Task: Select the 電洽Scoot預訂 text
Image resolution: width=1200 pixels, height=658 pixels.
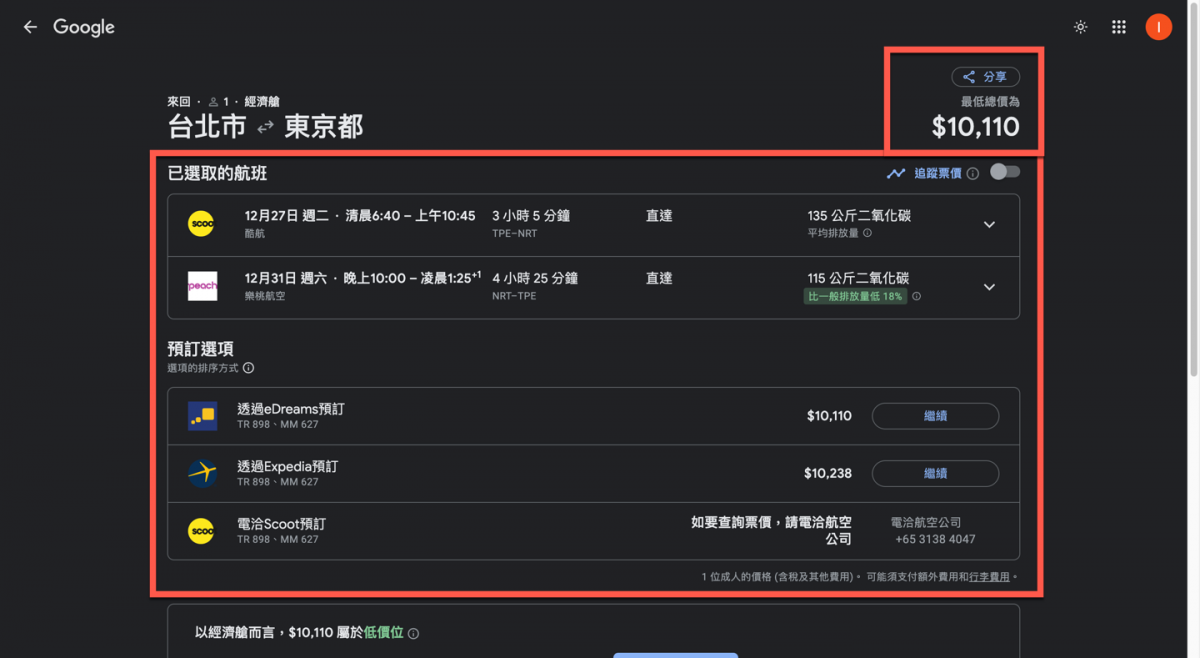Action: coord(281,524)
